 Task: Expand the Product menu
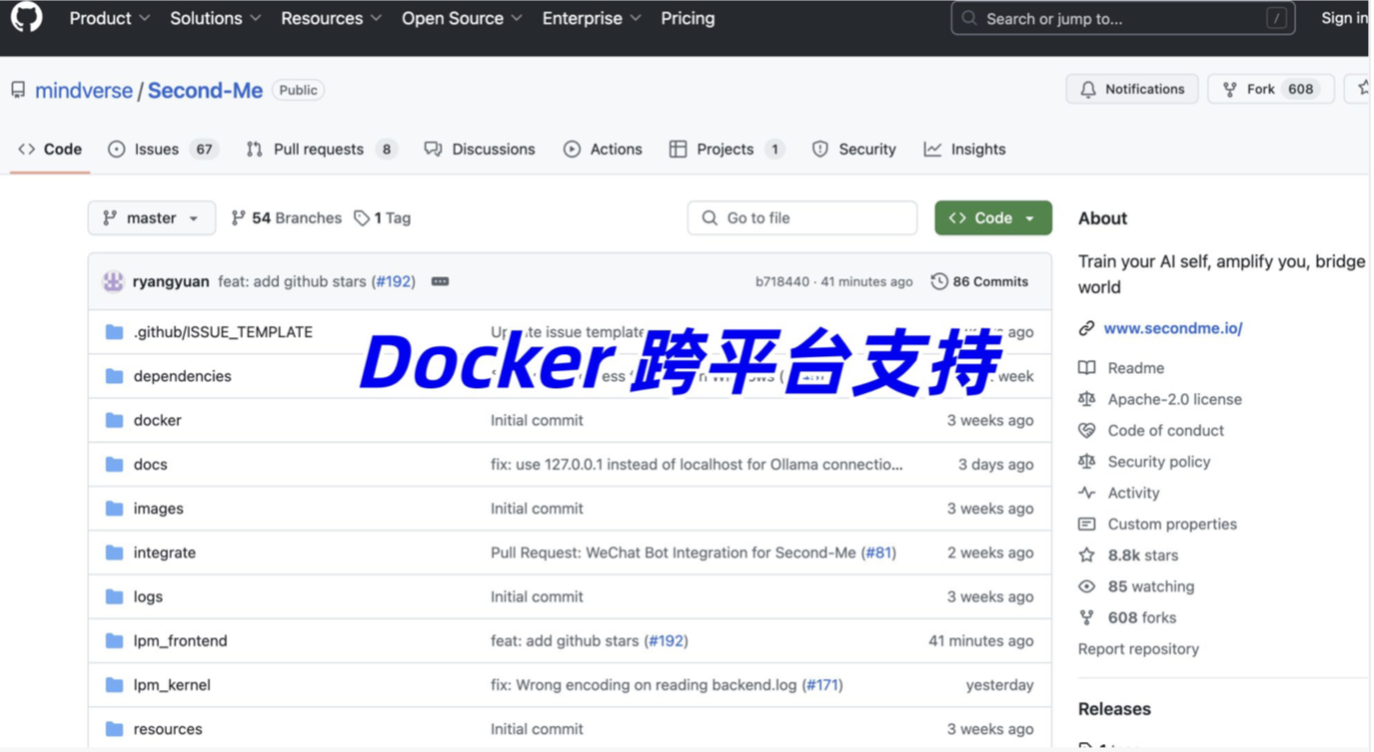110,18
